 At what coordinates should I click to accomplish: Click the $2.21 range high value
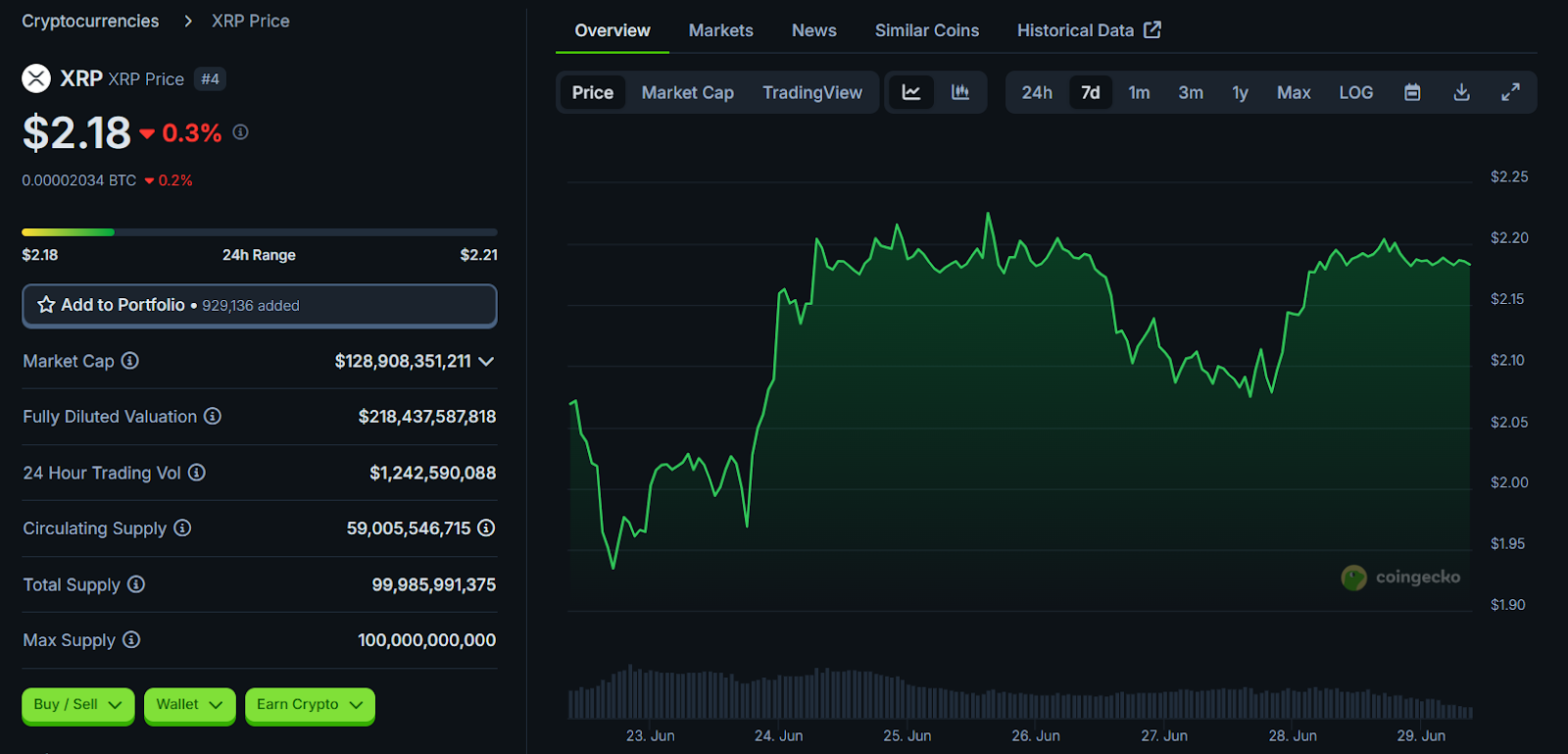tap(479, 255)
